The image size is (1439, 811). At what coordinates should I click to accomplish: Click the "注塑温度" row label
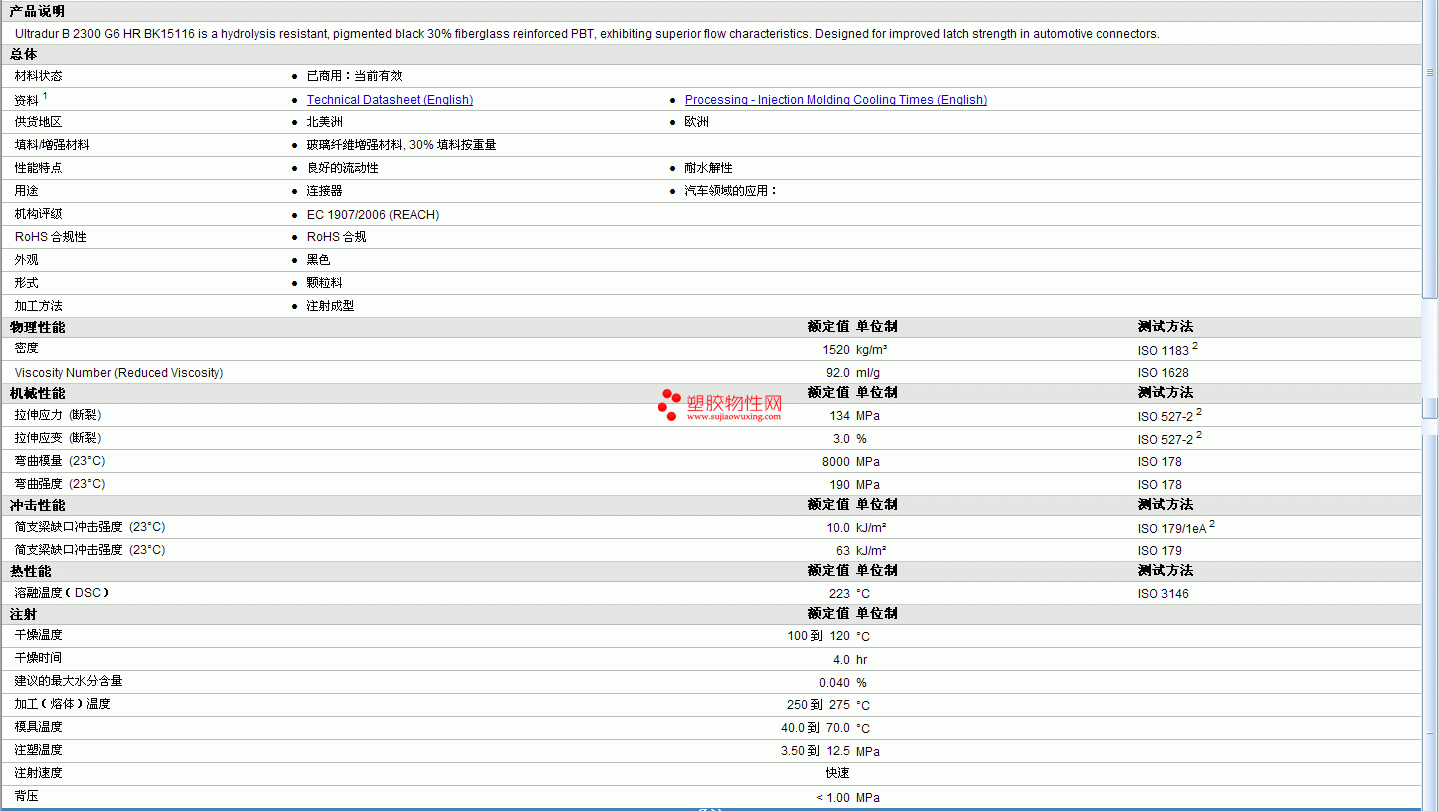38,750
